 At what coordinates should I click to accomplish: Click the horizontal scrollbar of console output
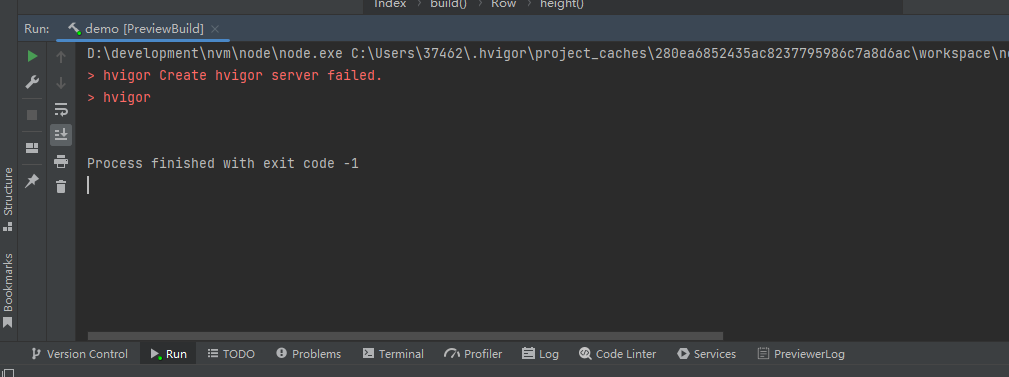click(x=405, y=336)
